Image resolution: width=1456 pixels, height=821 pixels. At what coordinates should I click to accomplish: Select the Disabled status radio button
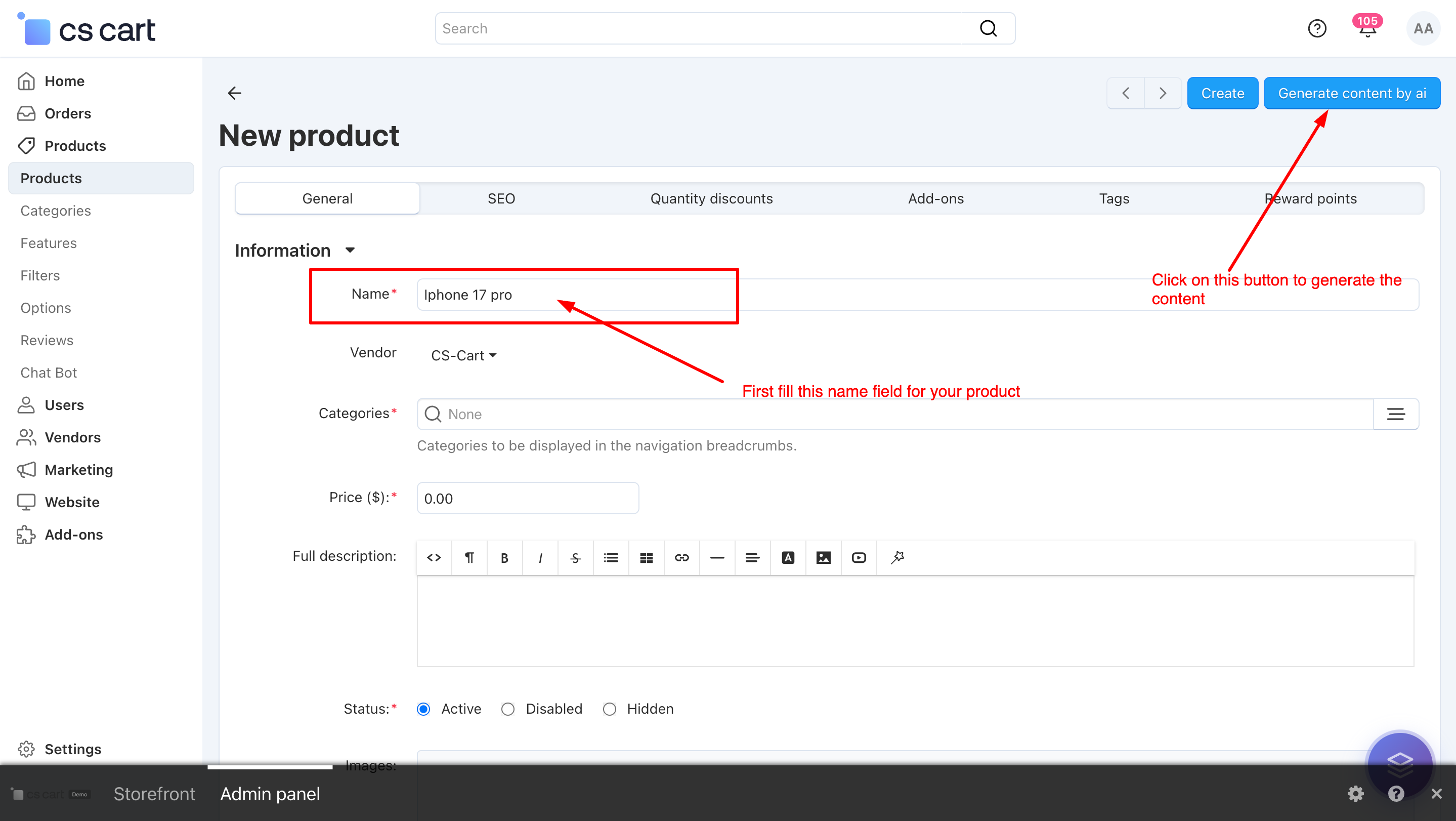507,709
